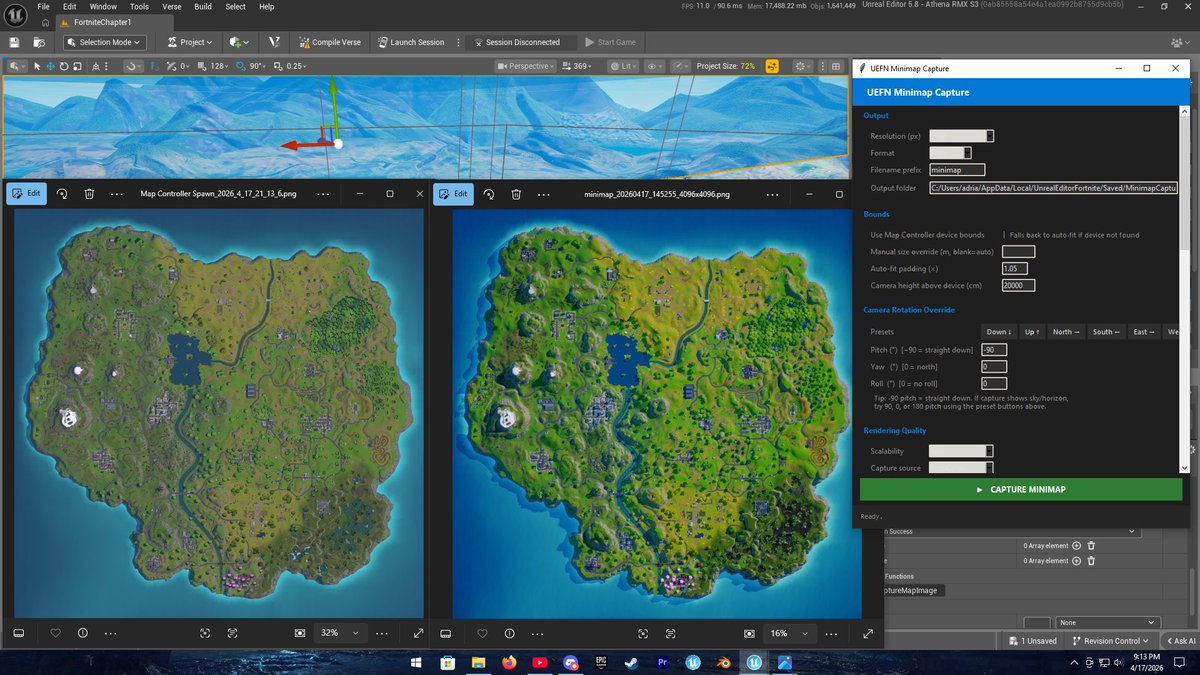
Task: Open the Verse menu
Action: (172, 6)
